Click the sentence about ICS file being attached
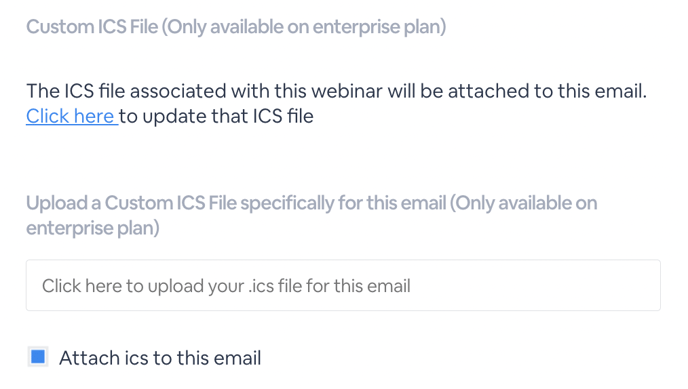The width and height of the screenshot is (688, 389). 337,91
